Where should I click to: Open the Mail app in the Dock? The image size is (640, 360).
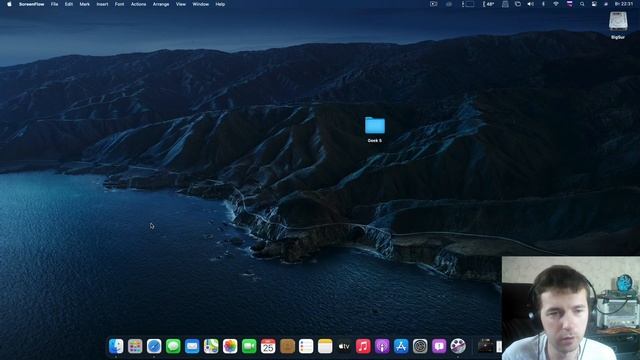pos(192,346)
